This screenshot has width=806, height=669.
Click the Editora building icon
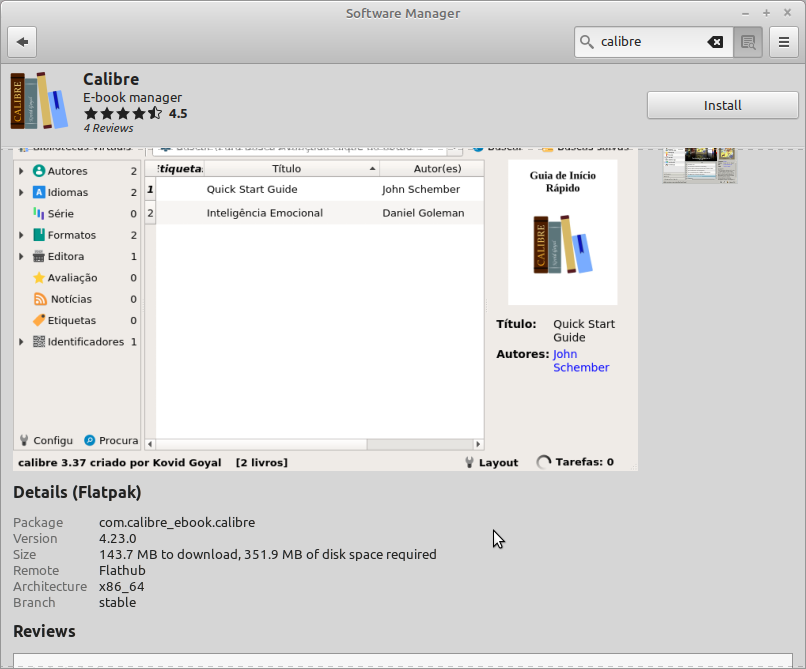point(39,256)
